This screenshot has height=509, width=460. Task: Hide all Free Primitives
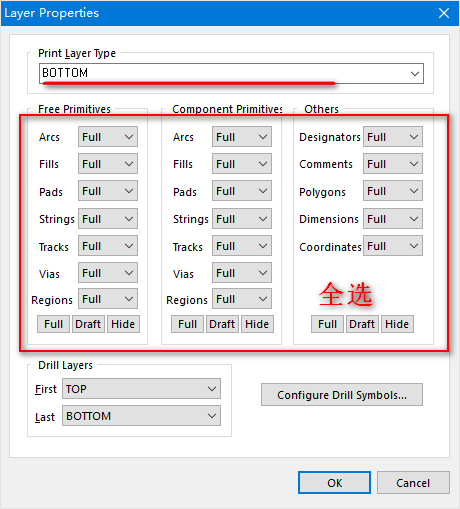pyautogui.click(x=123, y=324)
